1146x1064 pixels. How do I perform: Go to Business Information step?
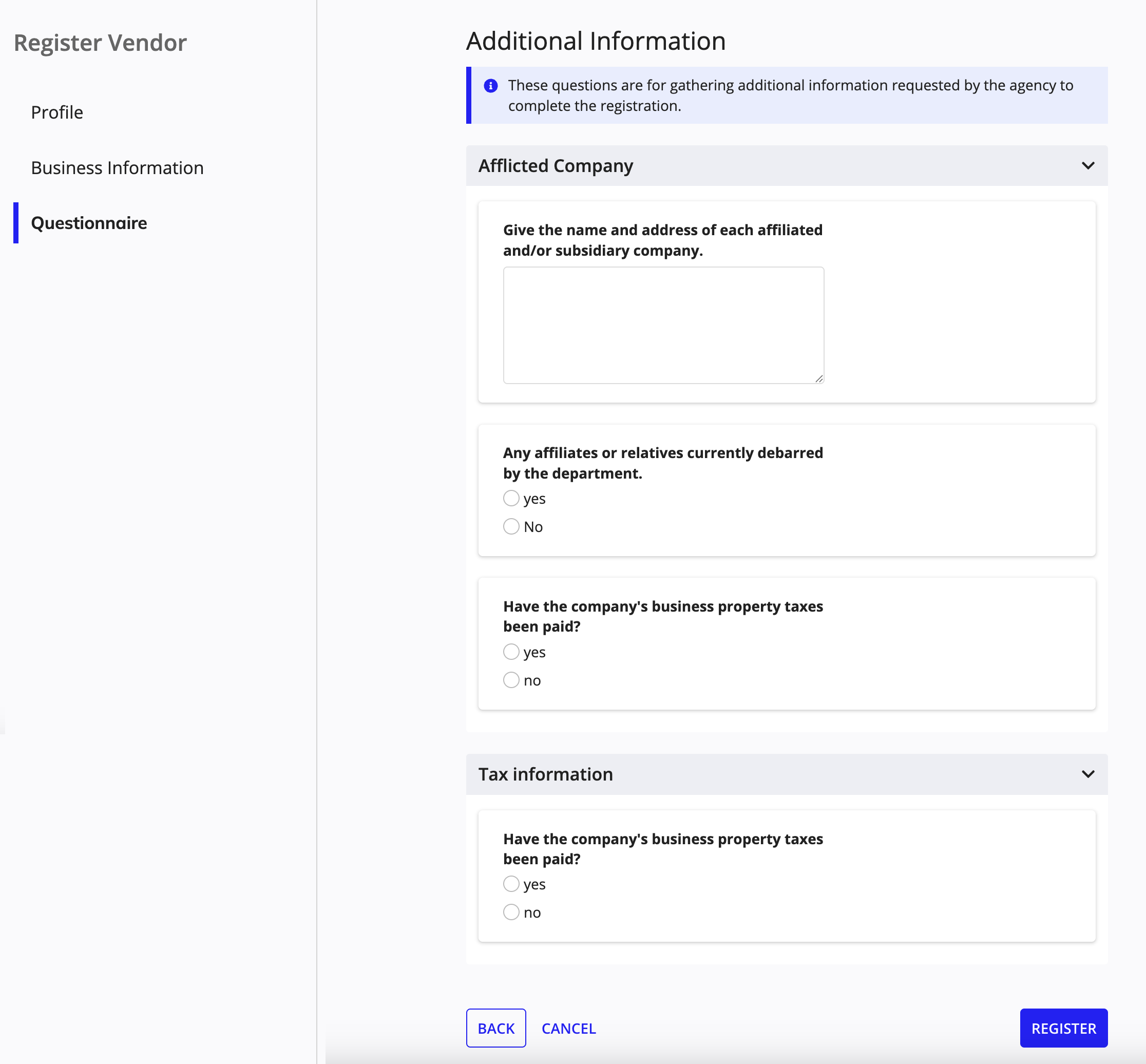click(x=118, y=167)
